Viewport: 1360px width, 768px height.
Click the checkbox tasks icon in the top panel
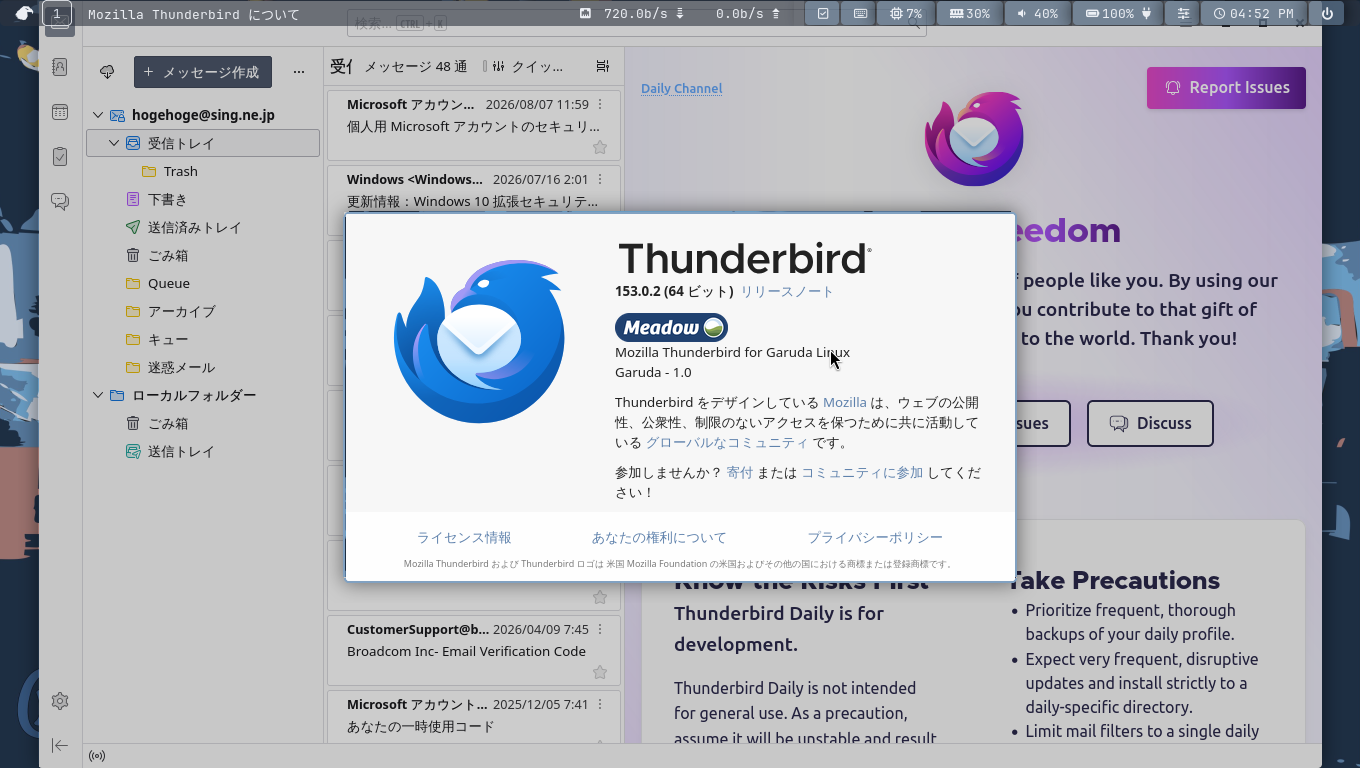(823, 13)
